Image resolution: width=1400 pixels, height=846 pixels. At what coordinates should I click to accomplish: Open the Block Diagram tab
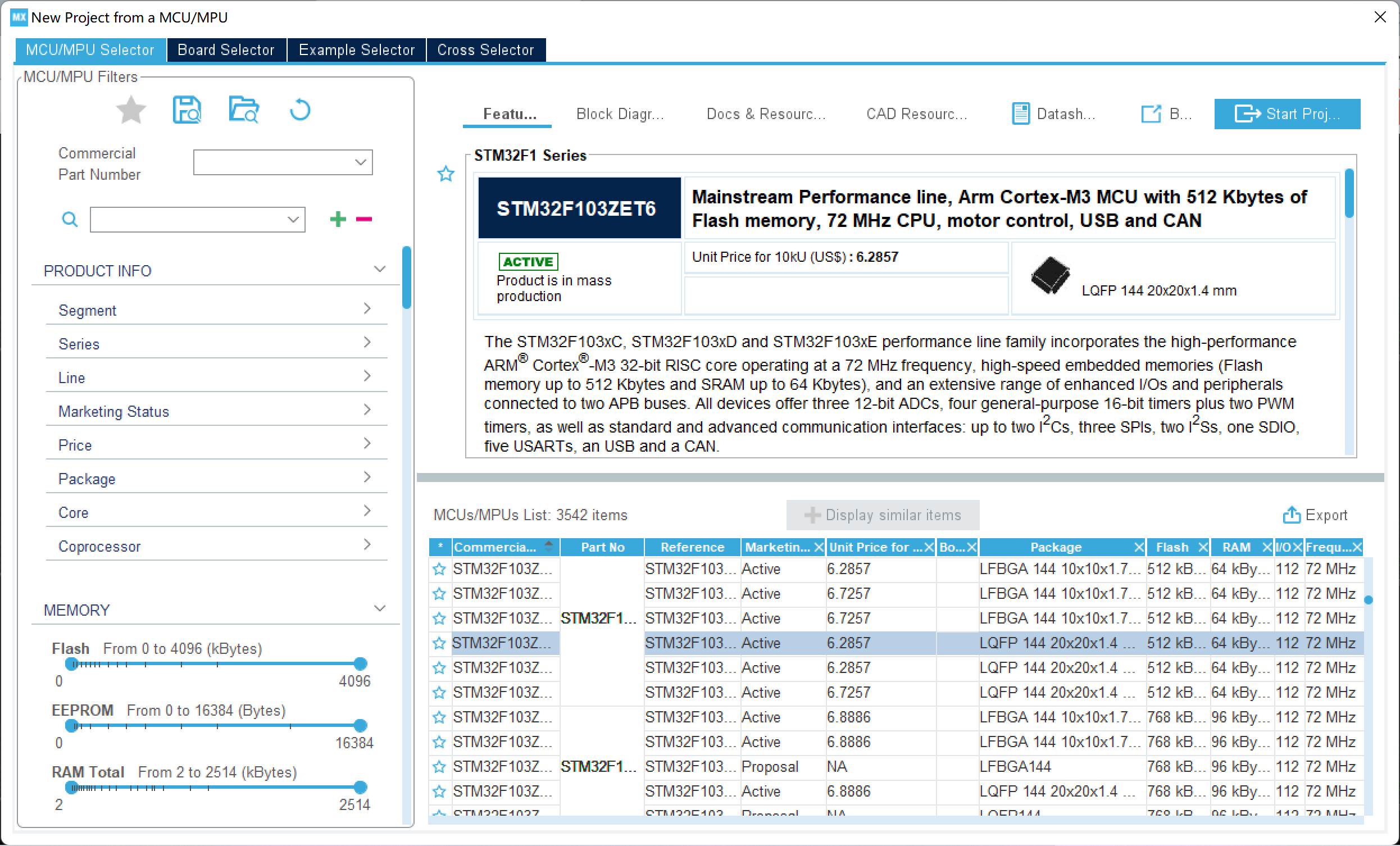[x=620, y=113]
